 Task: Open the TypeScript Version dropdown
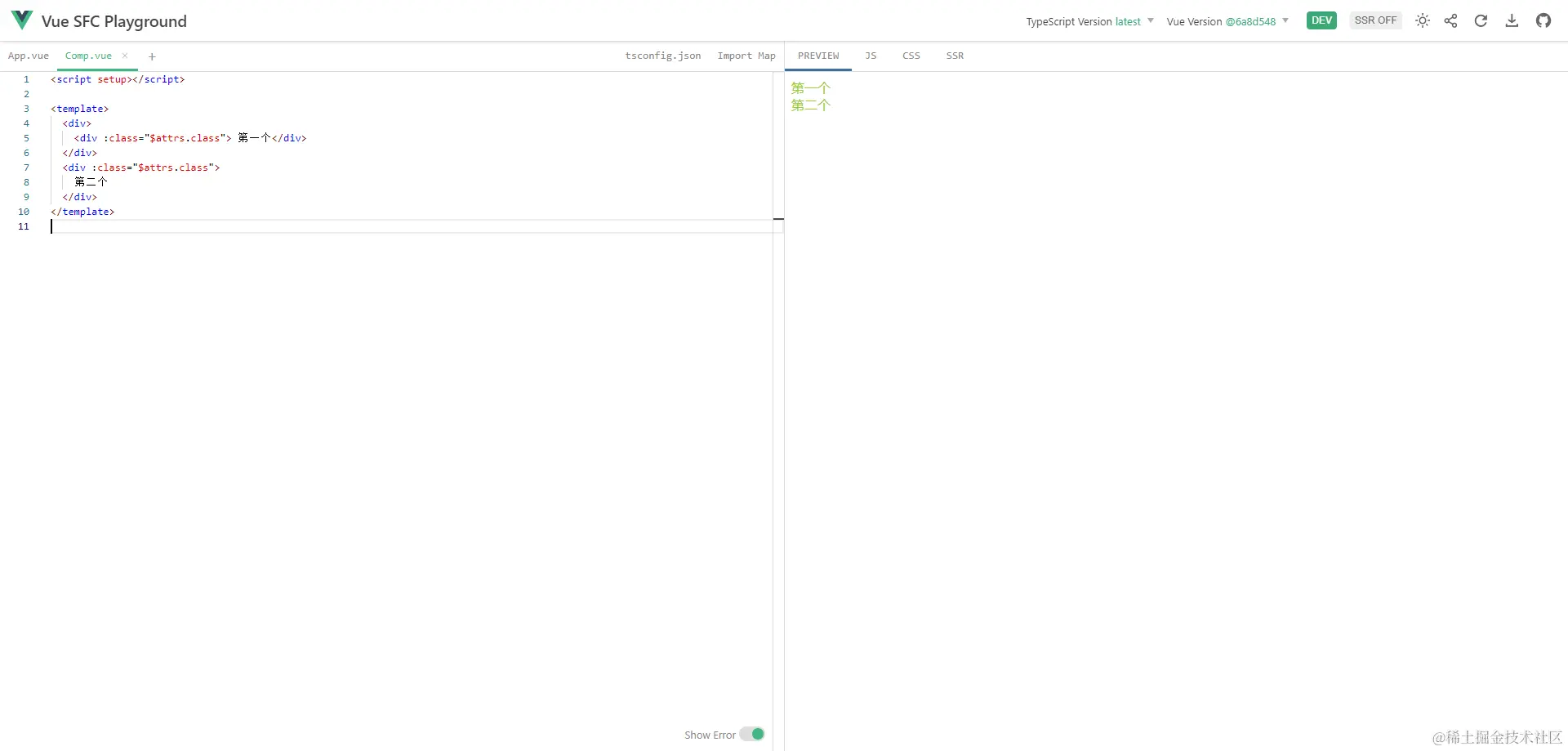coord(1089,21)
